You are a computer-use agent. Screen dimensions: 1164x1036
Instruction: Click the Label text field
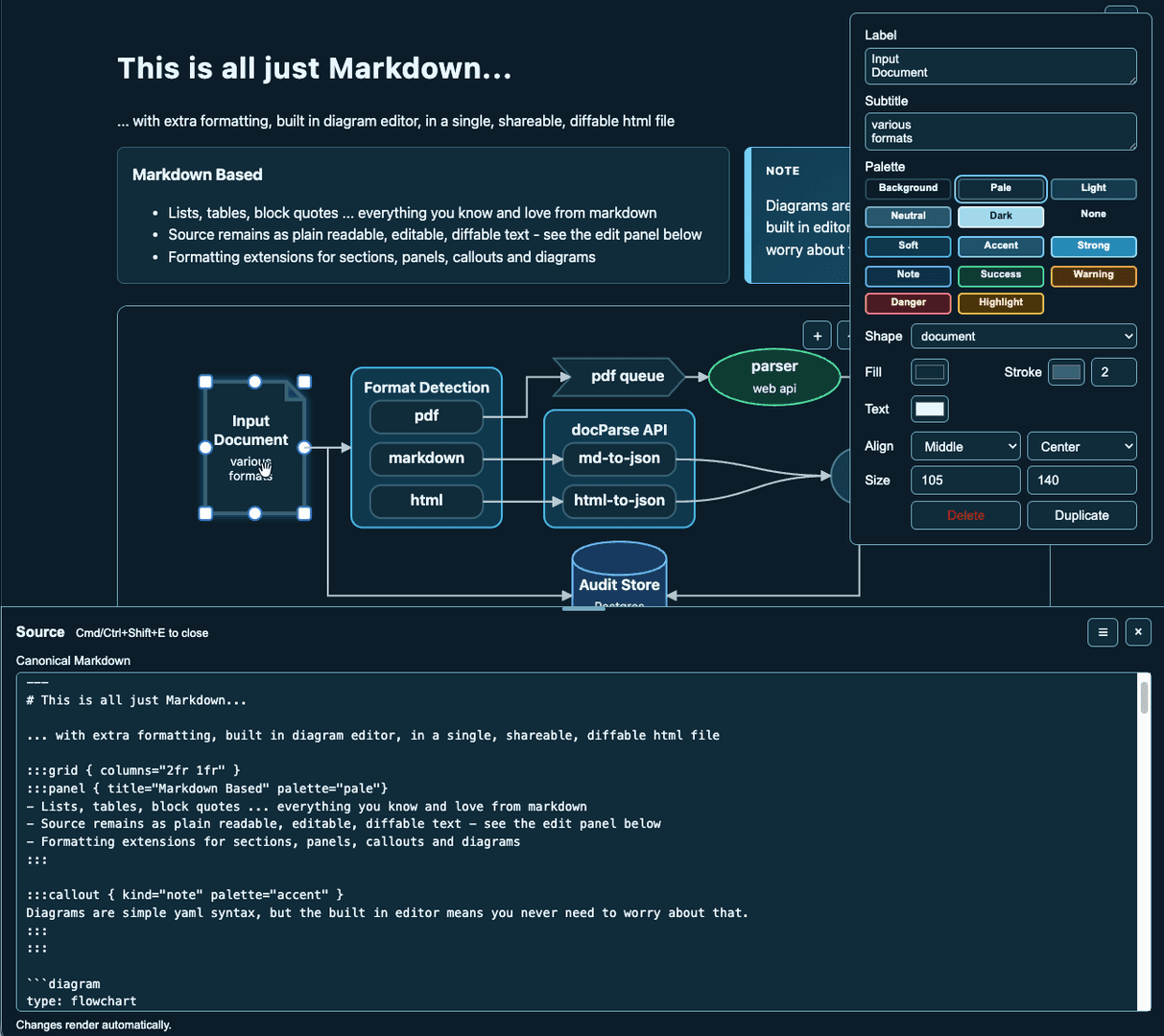point(1000,66)
